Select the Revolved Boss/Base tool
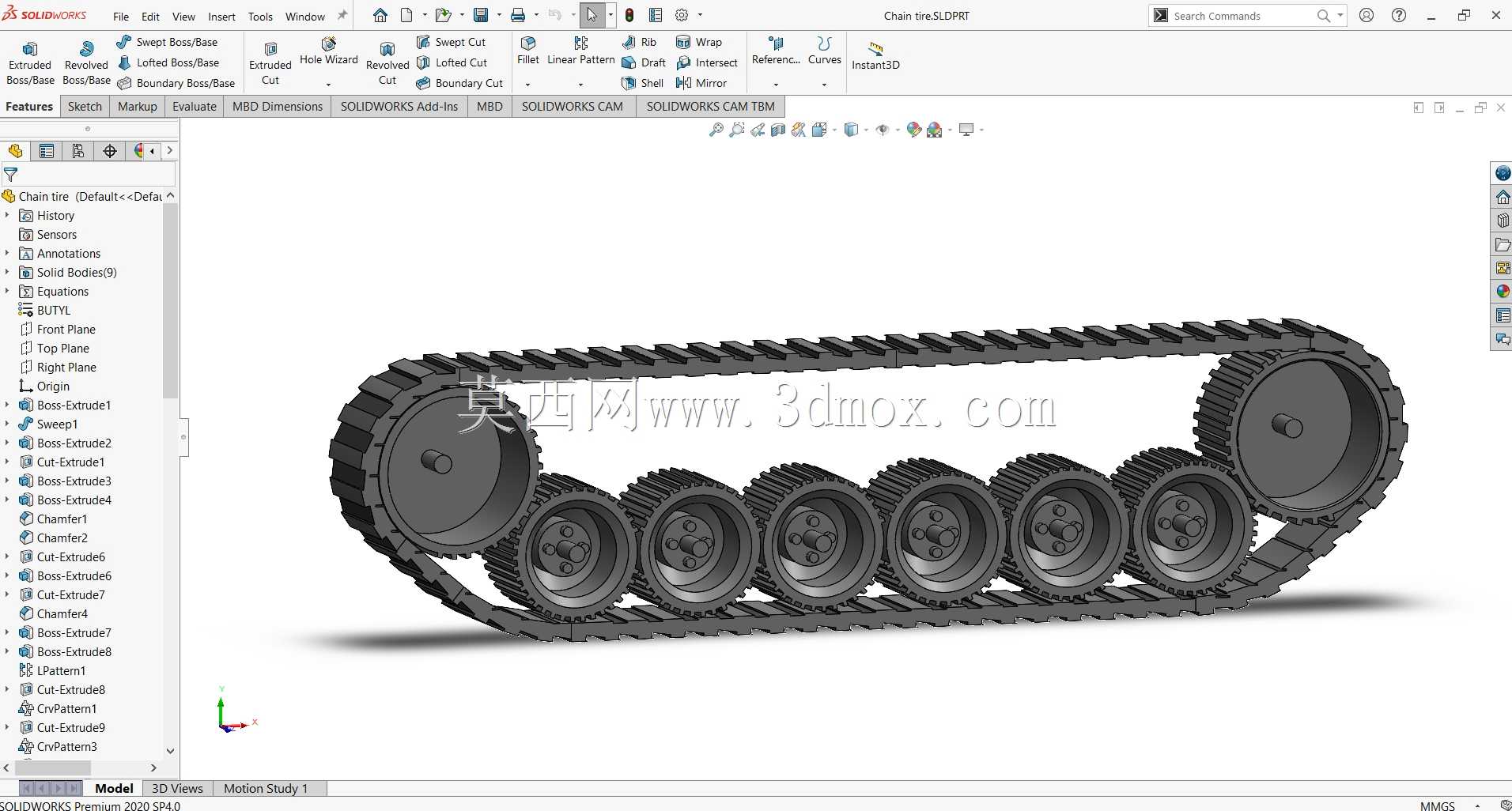The width and height of the screenshot is (1512, 811). pos(86,62)
